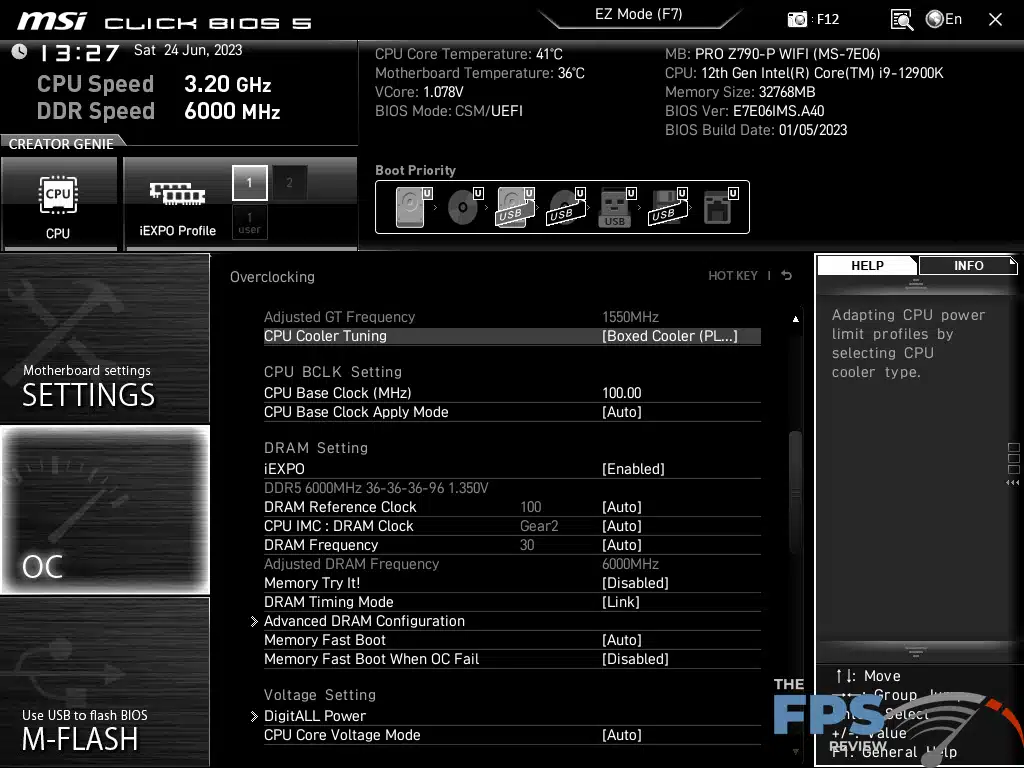Click the CPU chip icon in Creator Genie

tap(58, 195)
